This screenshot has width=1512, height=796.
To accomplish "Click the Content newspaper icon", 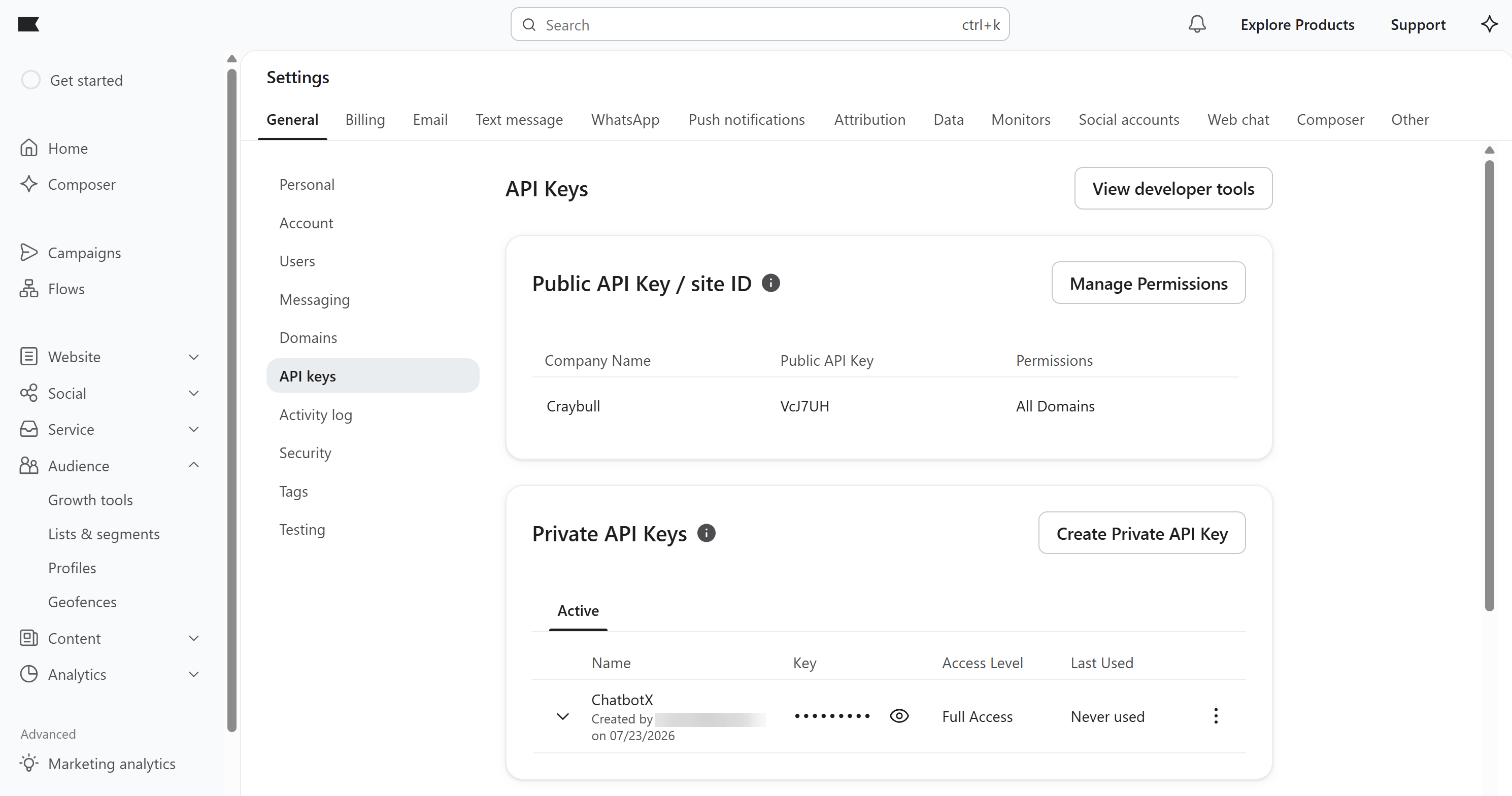I will click(x=29, y=638).
